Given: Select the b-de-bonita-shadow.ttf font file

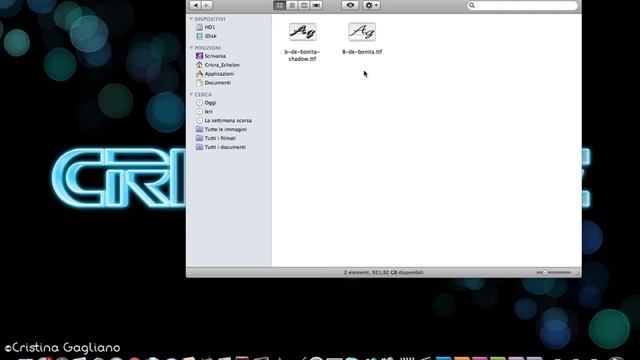Looking at the screenshot, I should coord(302,42).
